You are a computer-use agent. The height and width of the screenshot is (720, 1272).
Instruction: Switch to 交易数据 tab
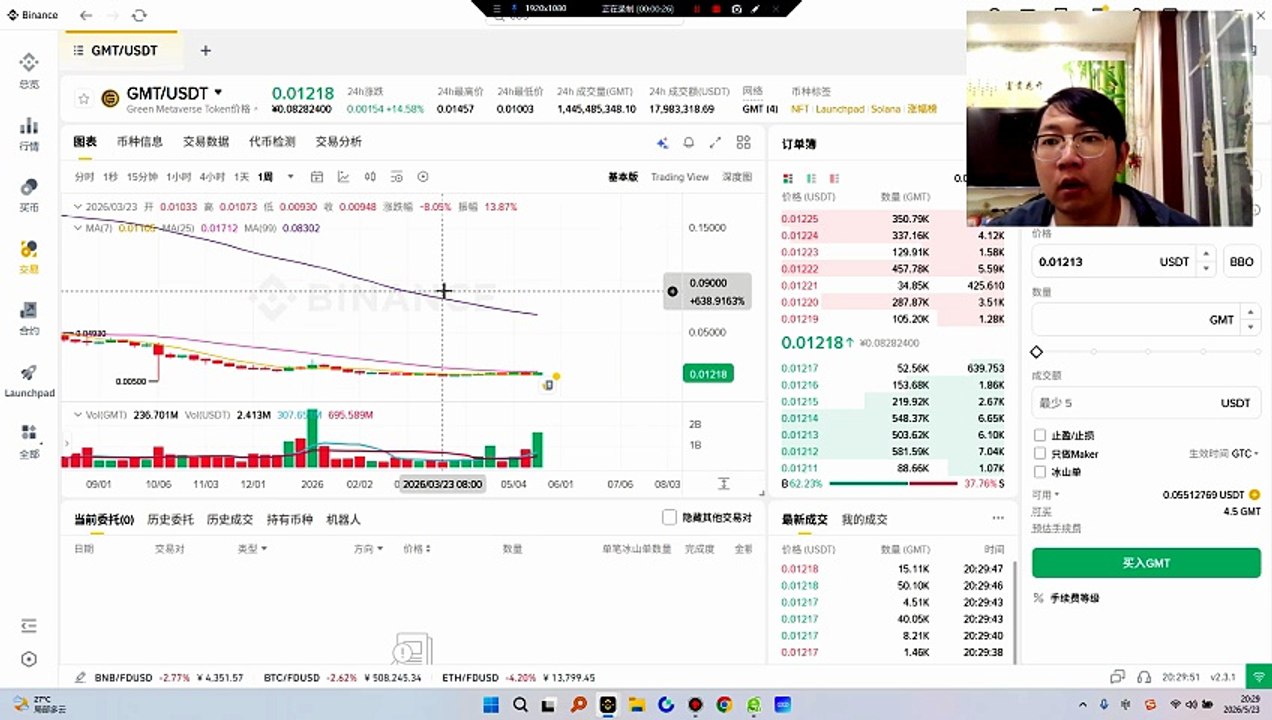[x=206, y=142]
